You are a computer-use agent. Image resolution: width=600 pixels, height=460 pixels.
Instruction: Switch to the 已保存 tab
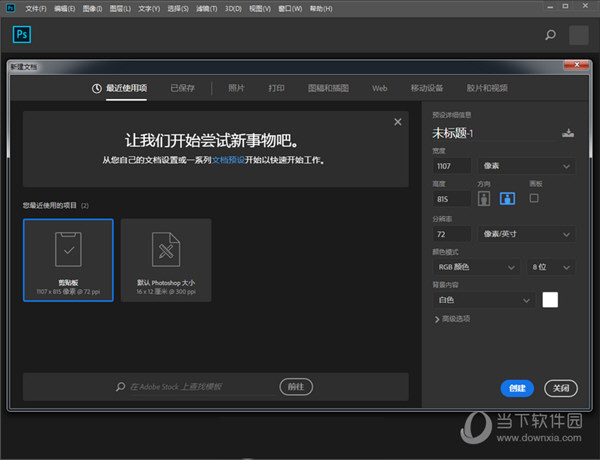tap(183, 88)
